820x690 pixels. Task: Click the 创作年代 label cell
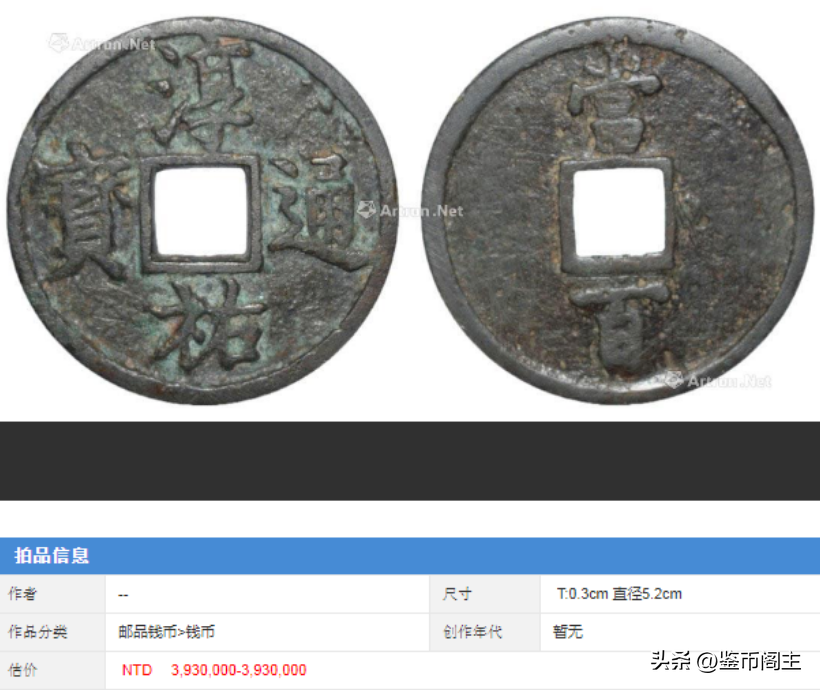pyautogui.click(x=484, y=632)
